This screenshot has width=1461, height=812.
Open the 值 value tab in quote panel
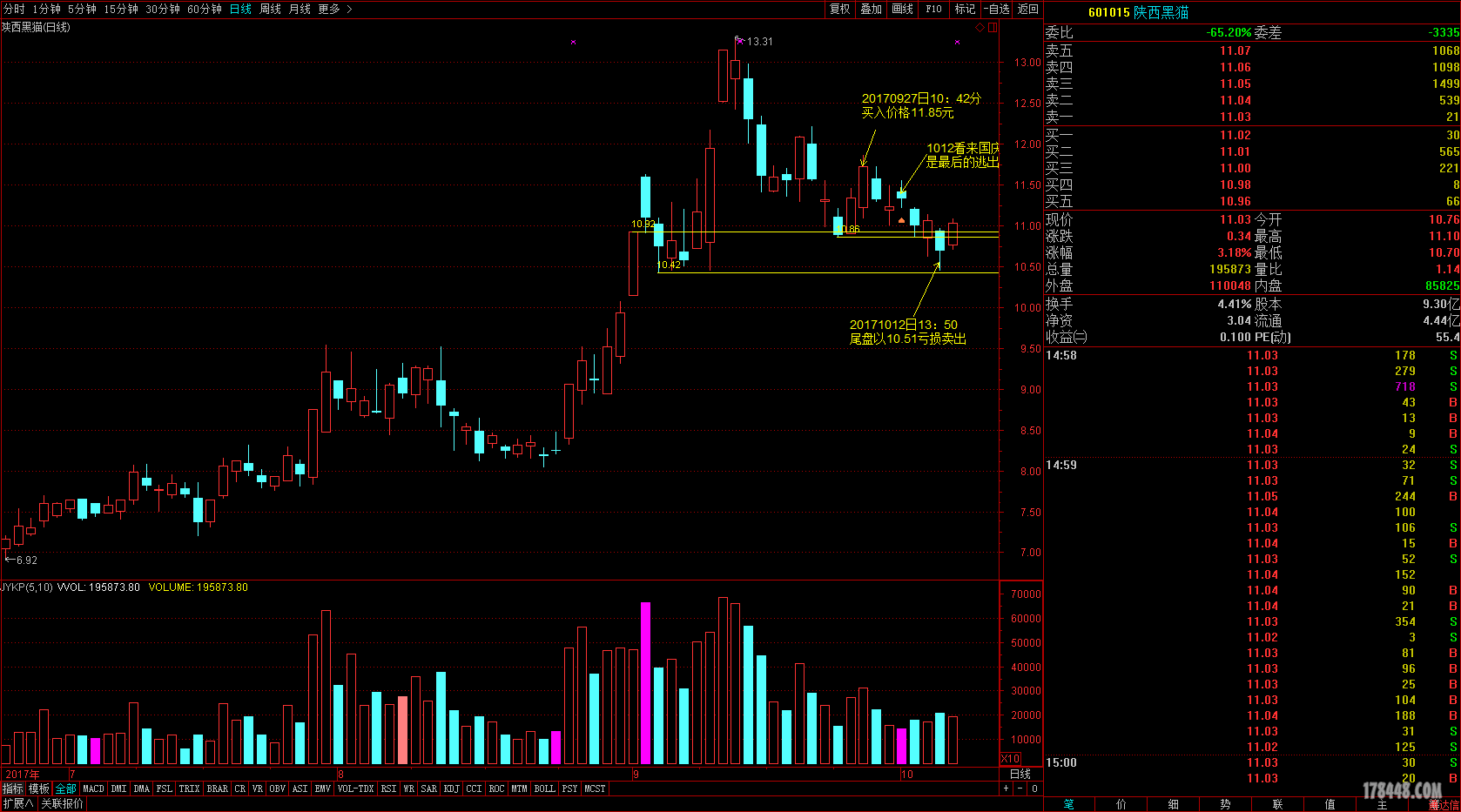(1330, 804)
